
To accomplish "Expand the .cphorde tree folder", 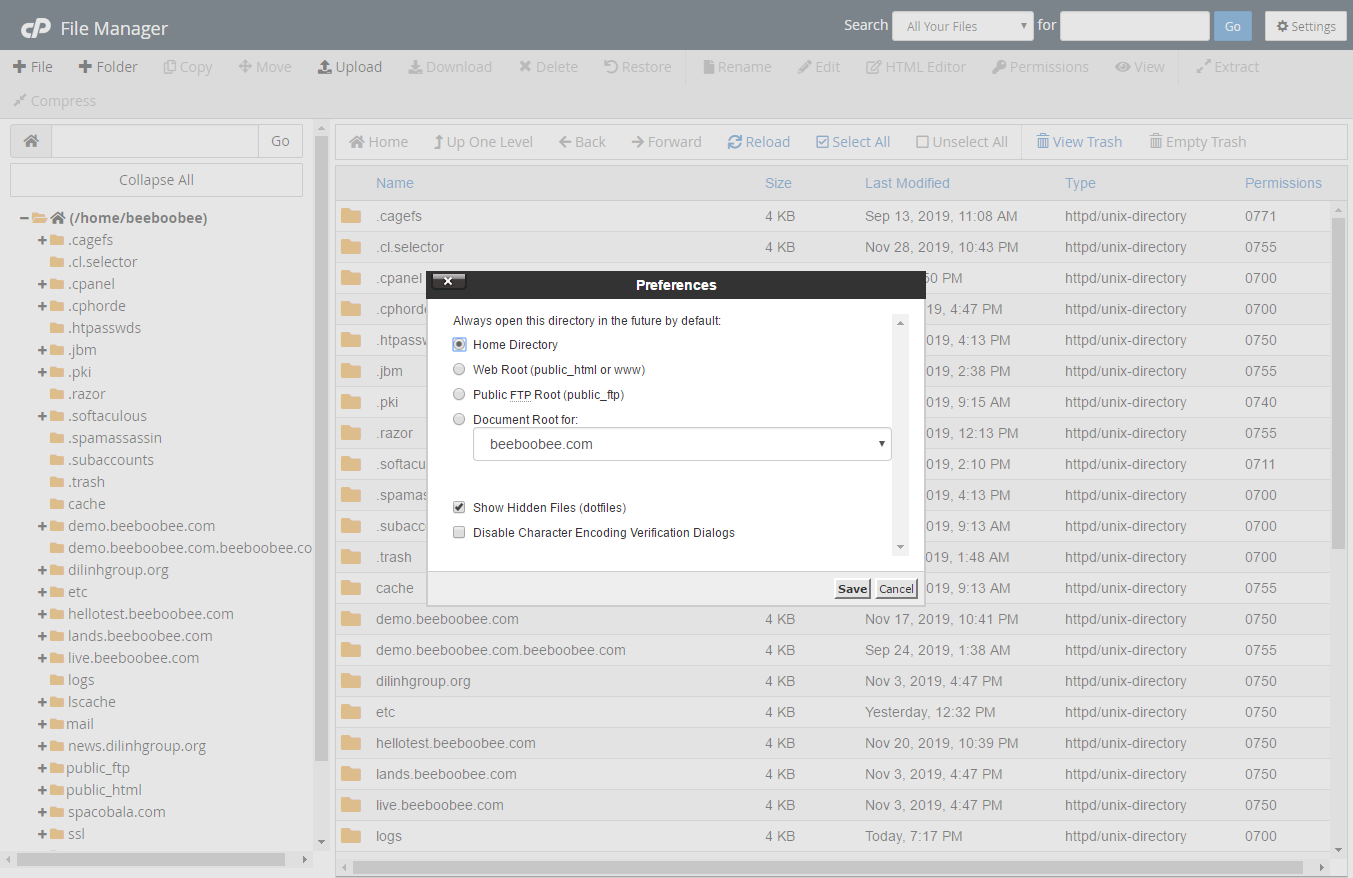I will click(x=43, y=306).
